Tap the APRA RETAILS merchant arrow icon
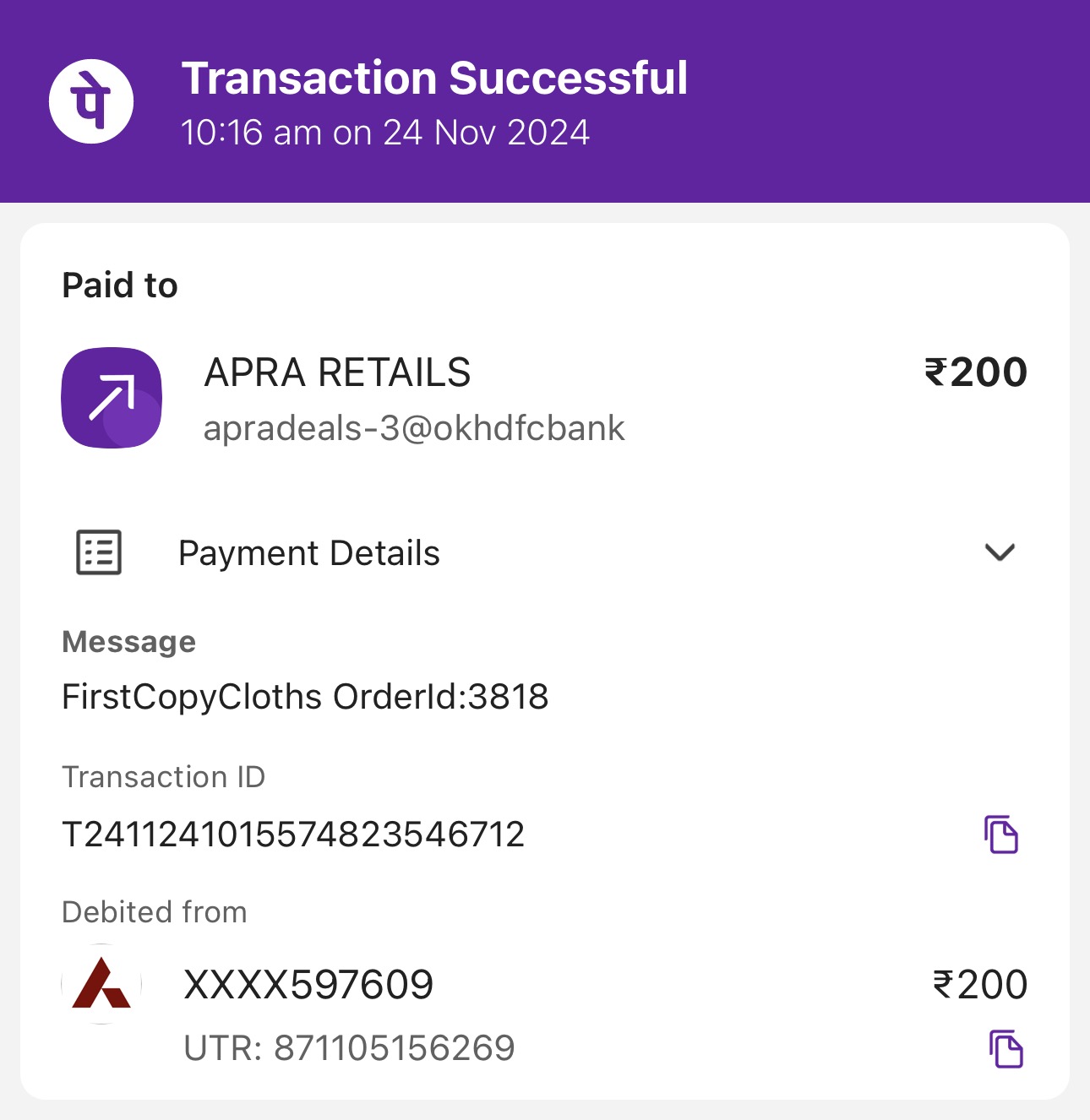Viewport: 1090px width, 1120px height. pyautogui.click(x=112, y=398)
